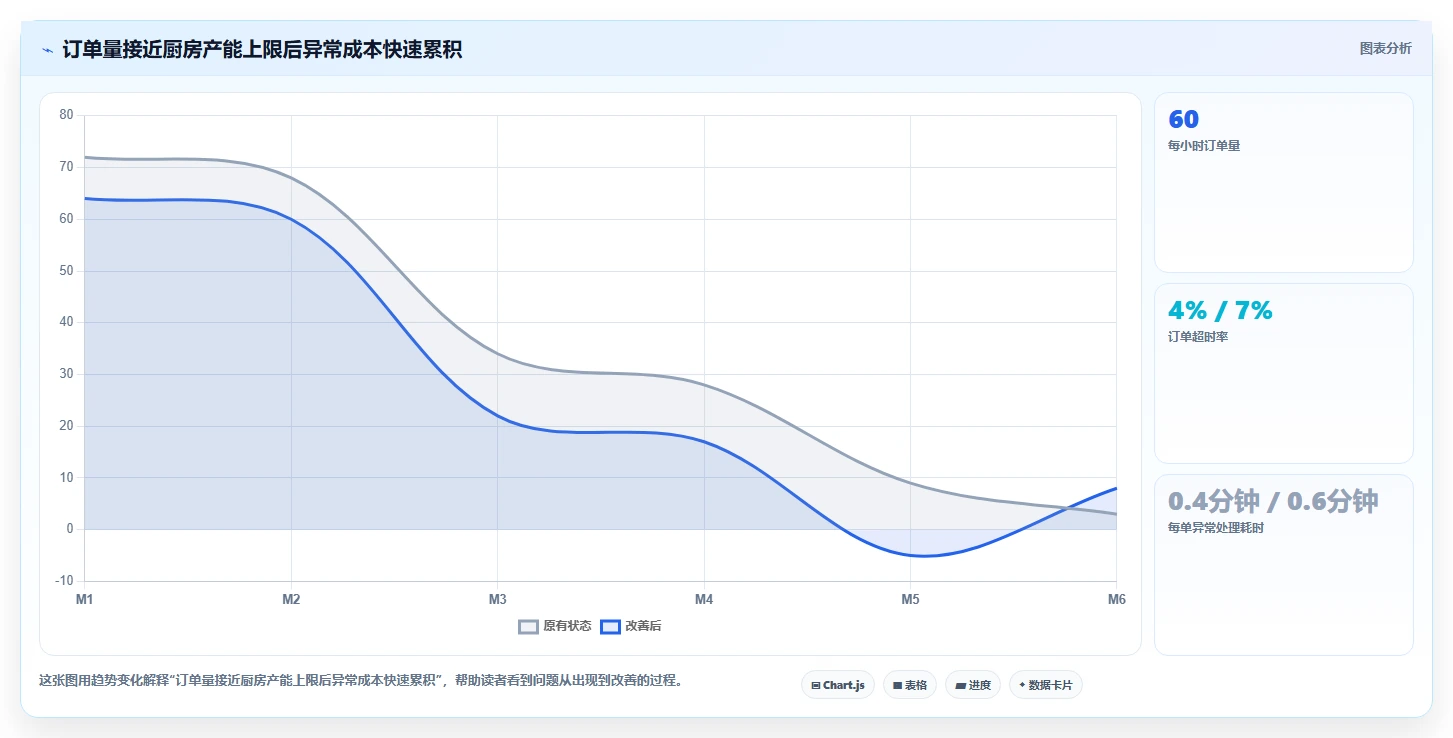The image size is (1453, 738).
Task: Click the M2 x-axis label
Action: tap(291, 600)
